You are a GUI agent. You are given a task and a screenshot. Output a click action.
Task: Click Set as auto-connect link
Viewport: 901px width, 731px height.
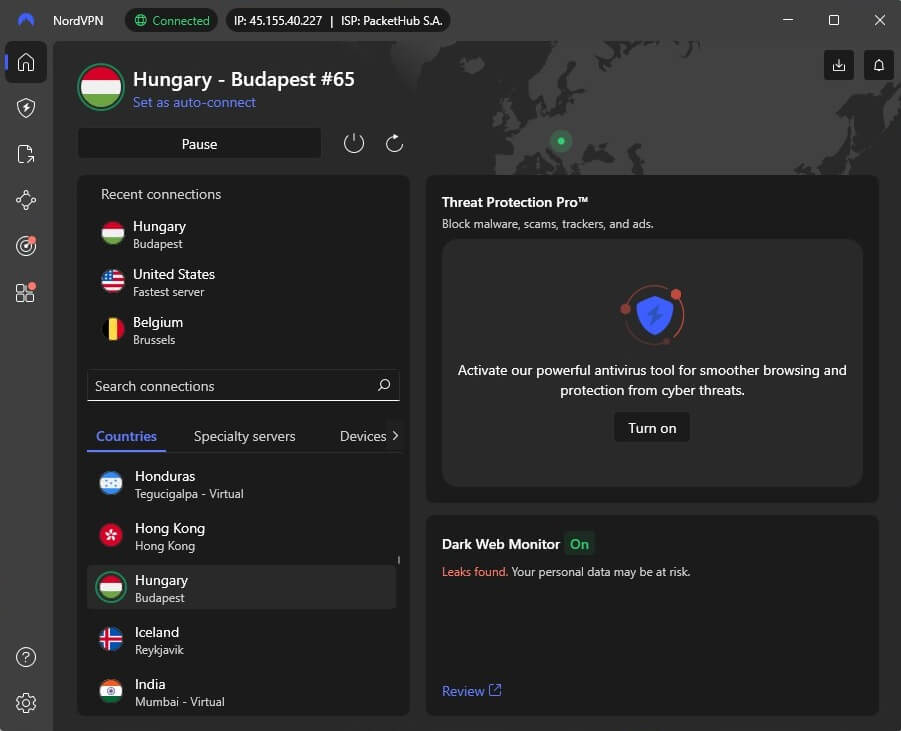coord(194,102)
